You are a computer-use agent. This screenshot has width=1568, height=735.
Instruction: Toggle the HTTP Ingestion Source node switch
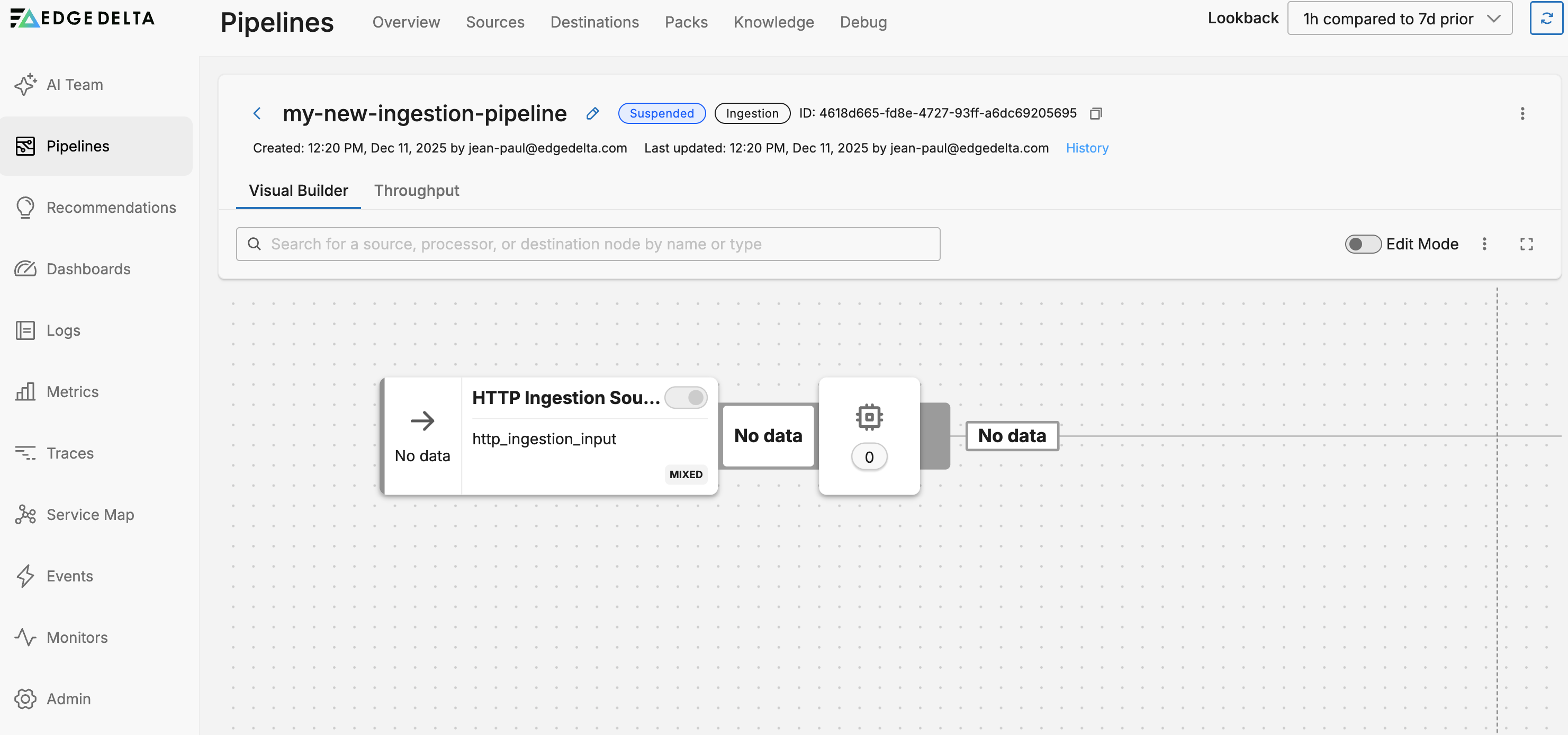(x=686, y=398)
